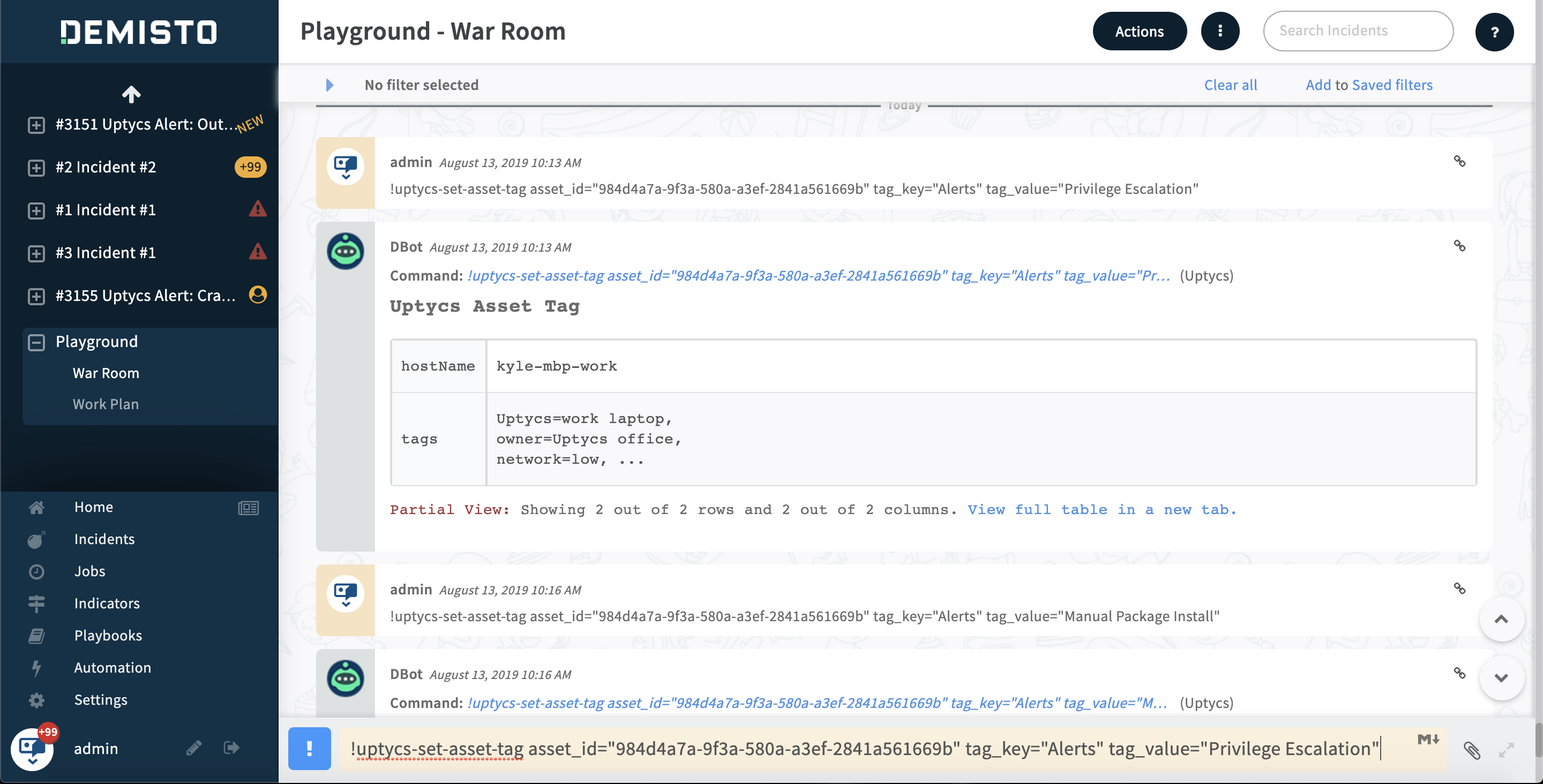The image size is (1543, 784).
Task: Click the Demisto logo
Action: [x=139, y=32]
